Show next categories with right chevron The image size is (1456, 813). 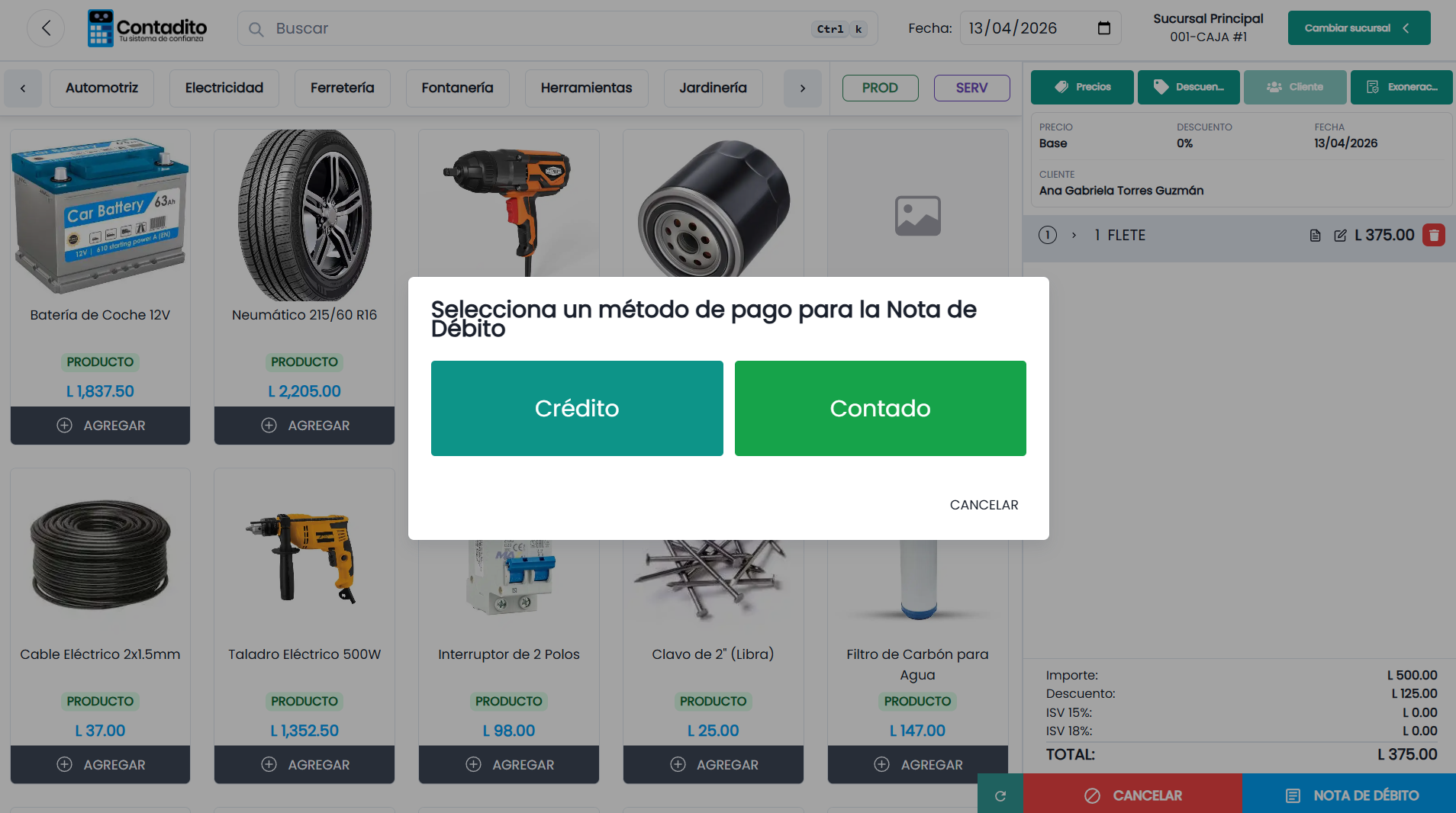coord(803,88)
